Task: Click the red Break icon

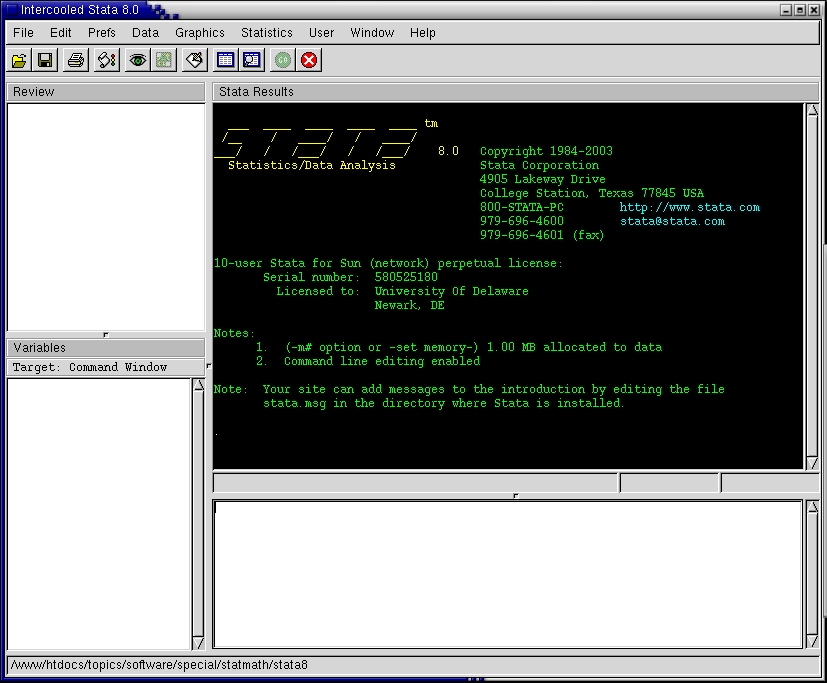Action: click(x=309, y=60)
